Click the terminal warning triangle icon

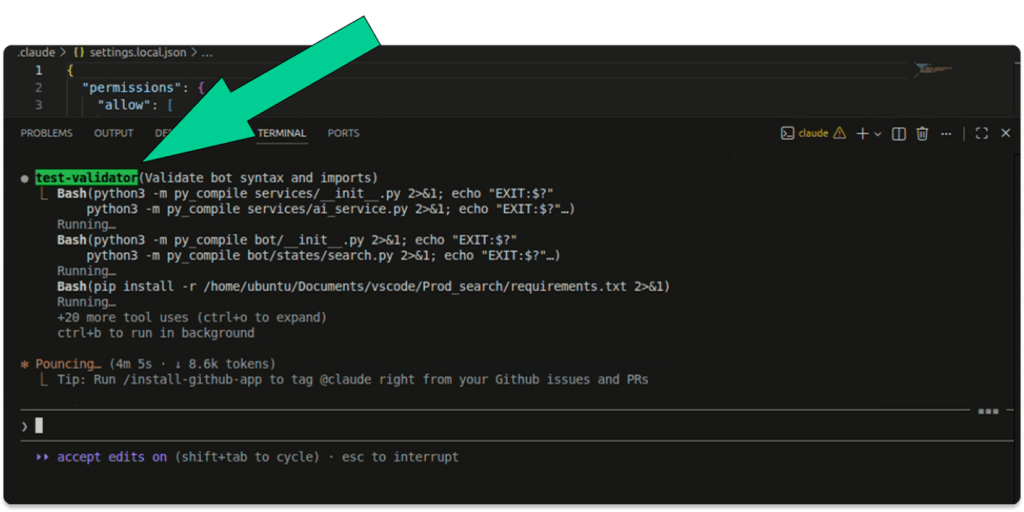coord(839,133)
